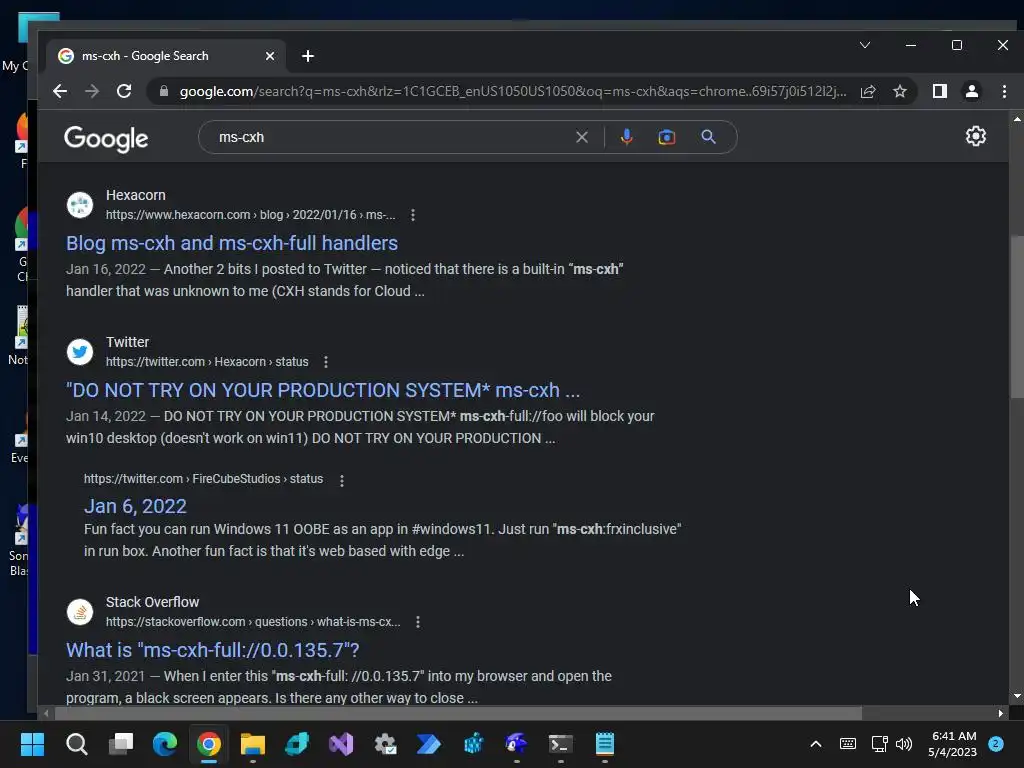Viewport: 1024px width, 768px height.
Task: Click the forward navigation arrow
Action: point(92,91)
